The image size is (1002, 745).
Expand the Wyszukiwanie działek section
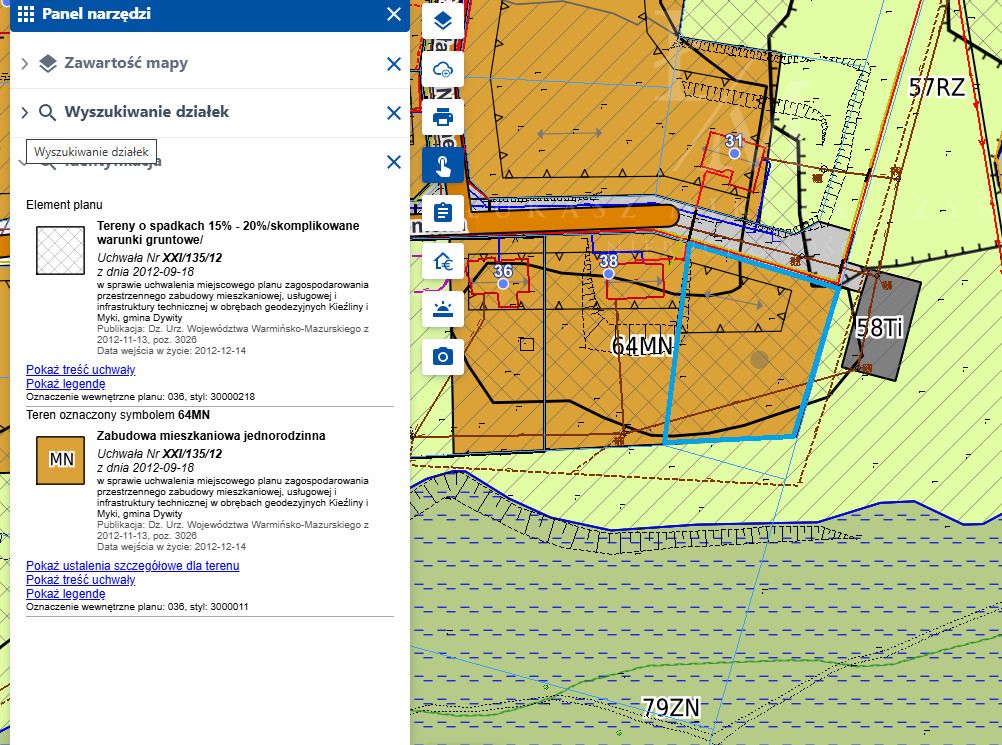point(25,112)
